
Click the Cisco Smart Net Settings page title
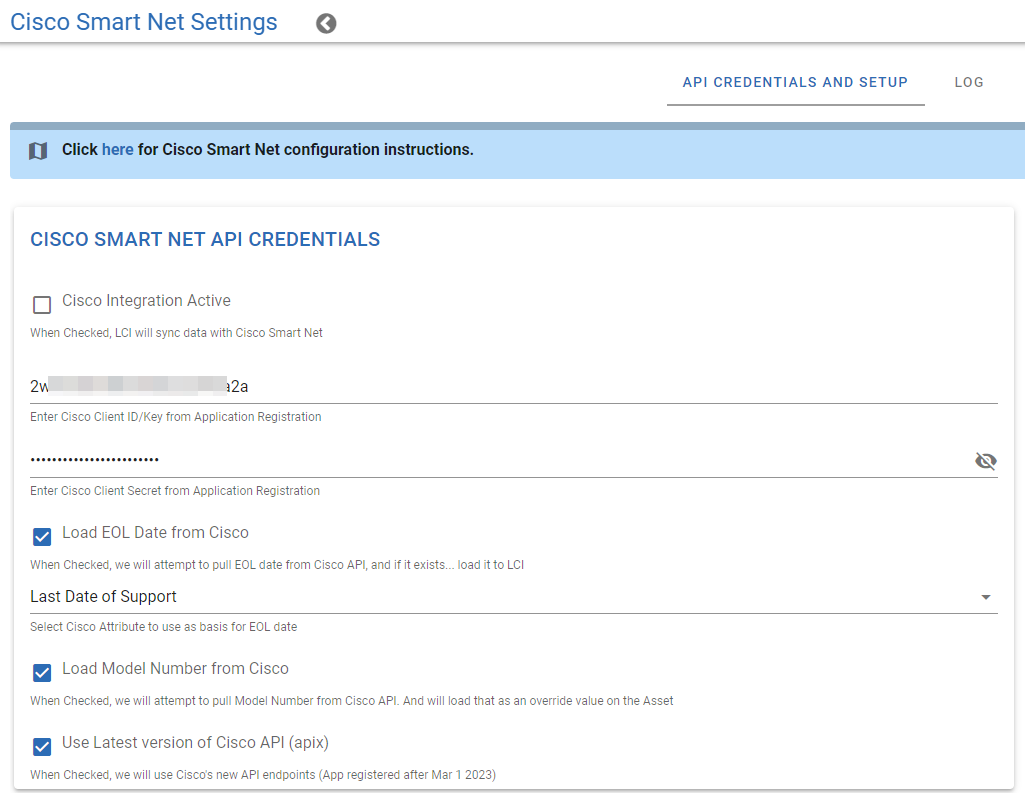143,22
